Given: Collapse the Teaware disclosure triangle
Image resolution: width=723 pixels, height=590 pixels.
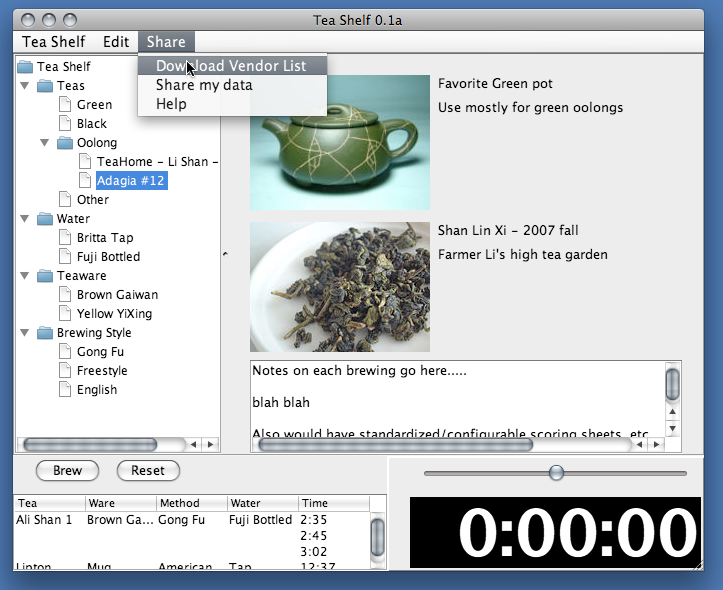Looking at the screenshot, I should [25, 276].
